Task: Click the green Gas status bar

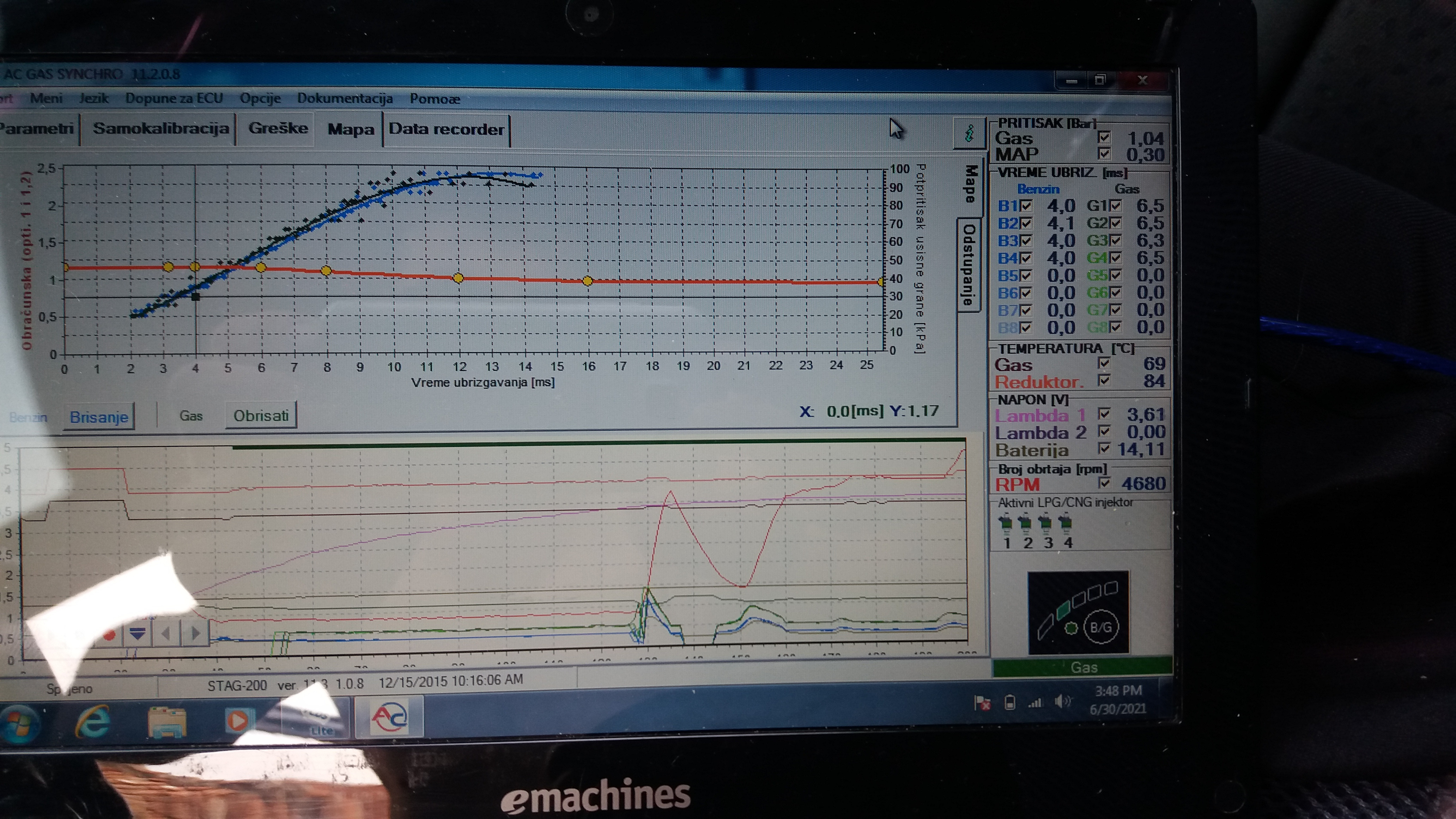Action: (x=1082, y=667)
